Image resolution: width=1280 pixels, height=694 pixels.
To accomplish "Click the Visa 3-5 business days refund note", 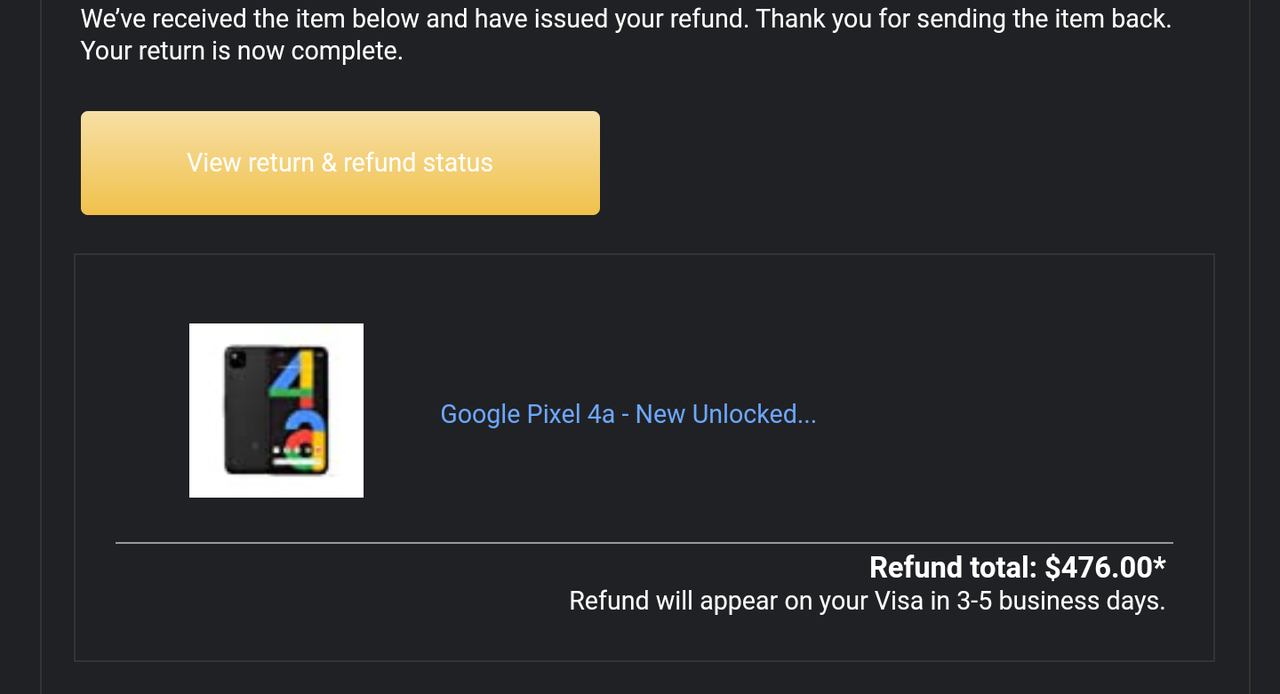I will (867, 601).
